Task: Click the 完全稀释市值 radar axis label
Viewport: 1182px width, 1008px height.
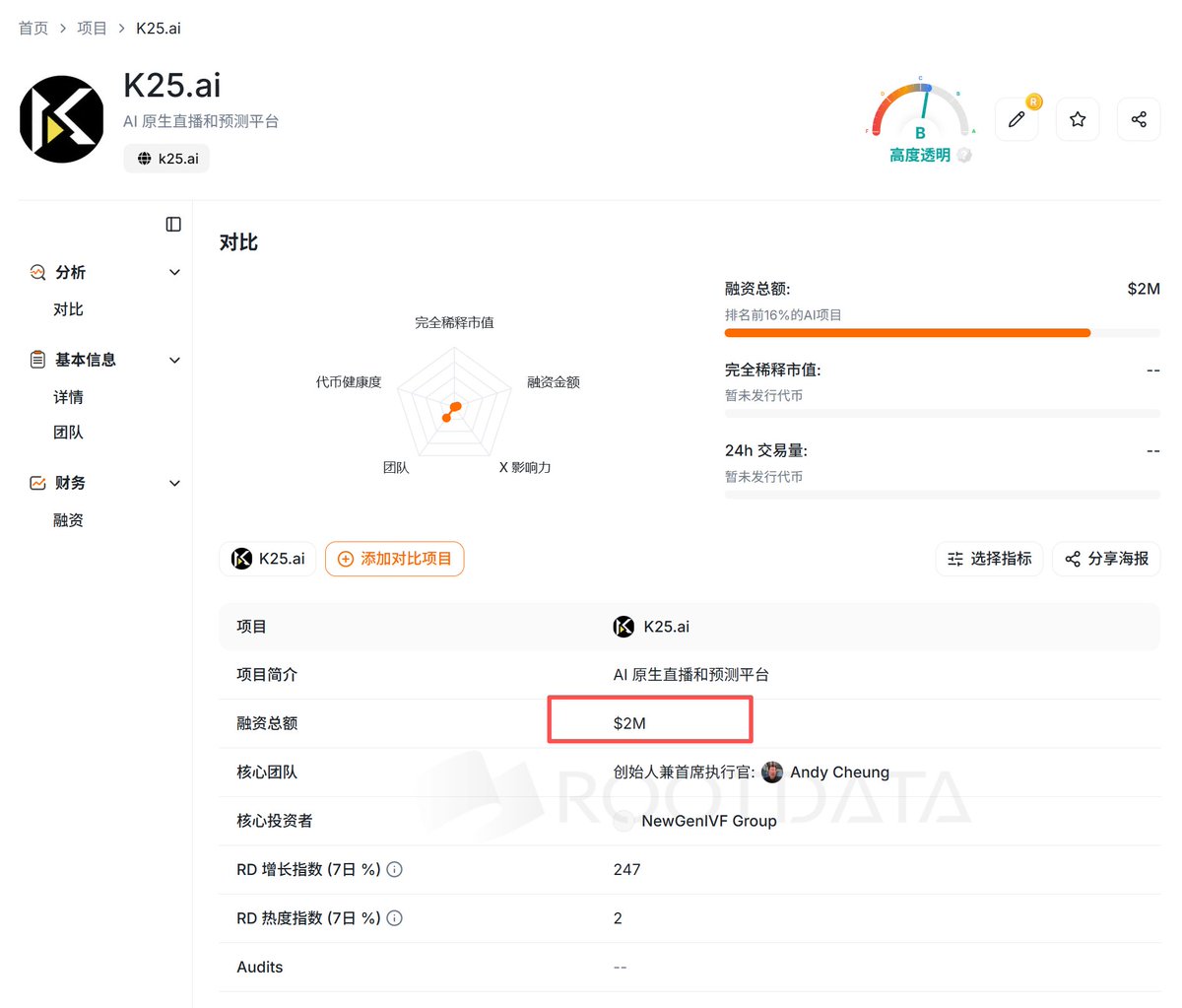Action: pyautogui.click(x=454, y=322)
